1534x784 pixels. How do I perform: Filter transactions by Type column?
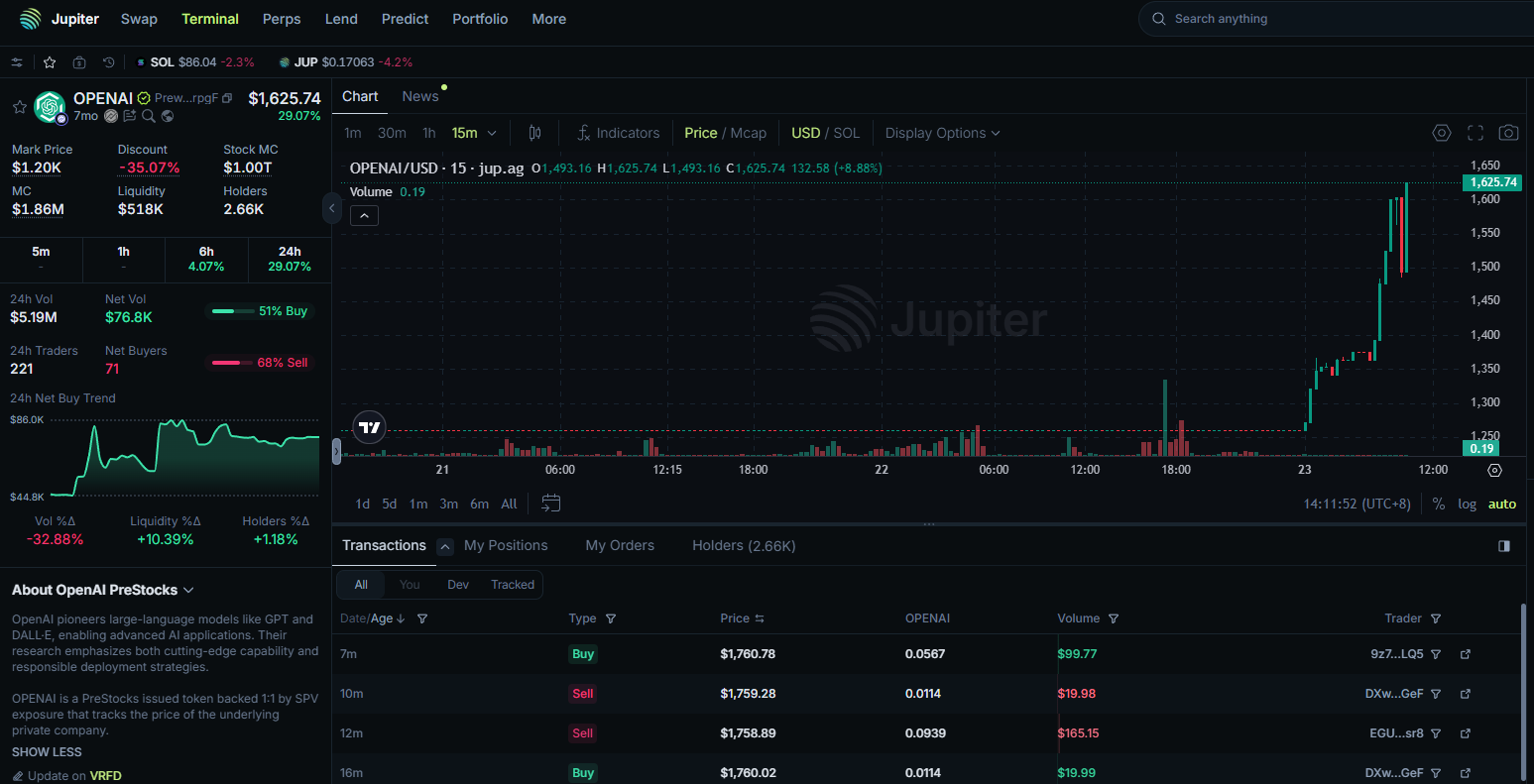coord(611,618)
